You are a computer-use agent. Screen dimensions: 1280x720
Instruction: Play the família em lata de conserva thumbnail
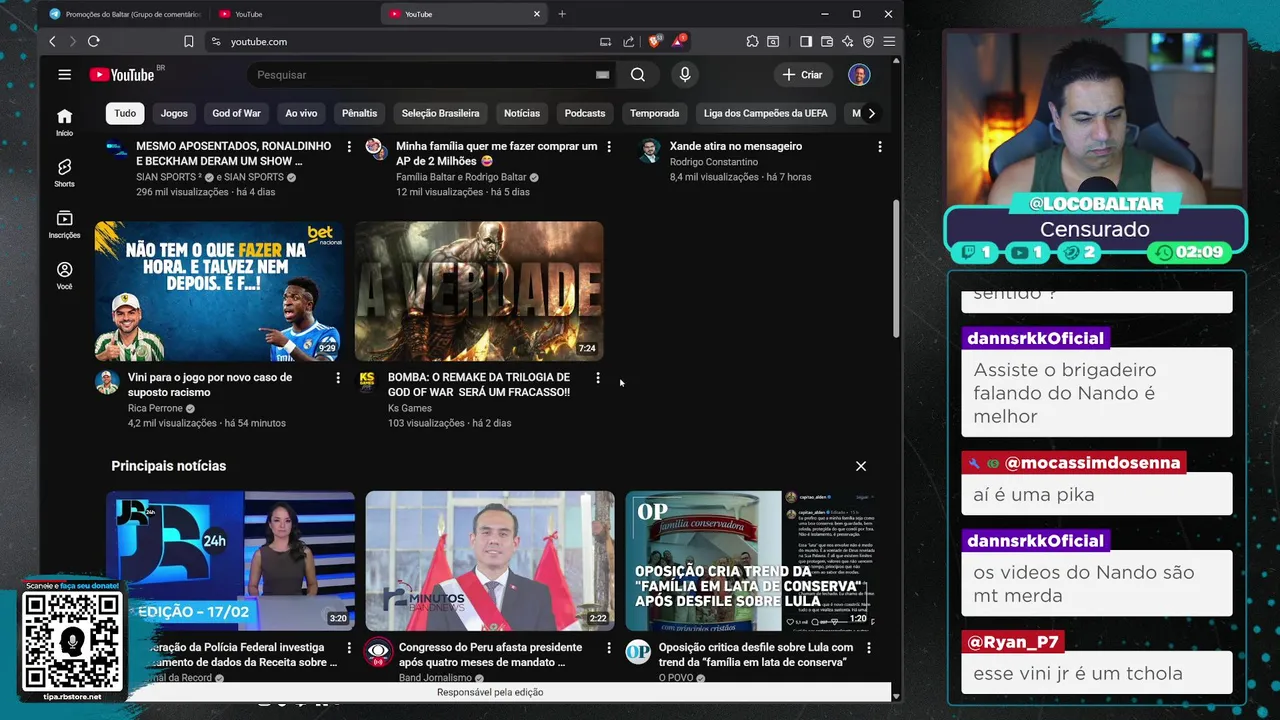click(750, 561)
